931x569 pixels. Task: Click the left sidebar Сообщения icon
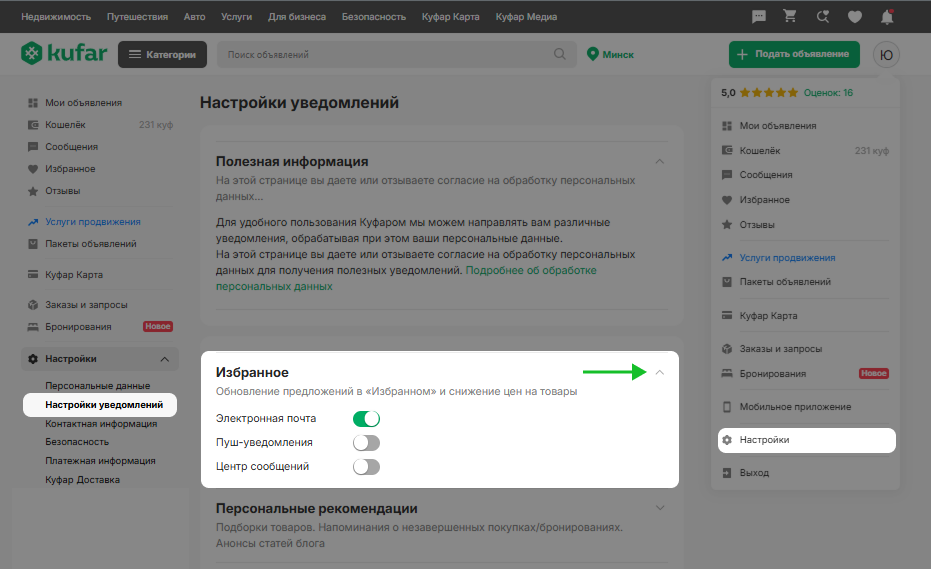pos(33,147)
